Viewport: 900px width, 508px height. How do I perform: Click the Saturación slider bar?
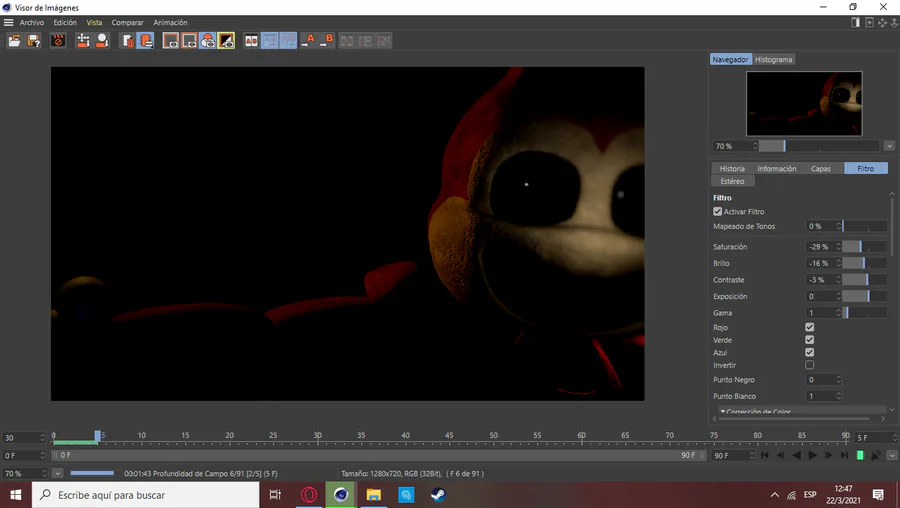864,247
